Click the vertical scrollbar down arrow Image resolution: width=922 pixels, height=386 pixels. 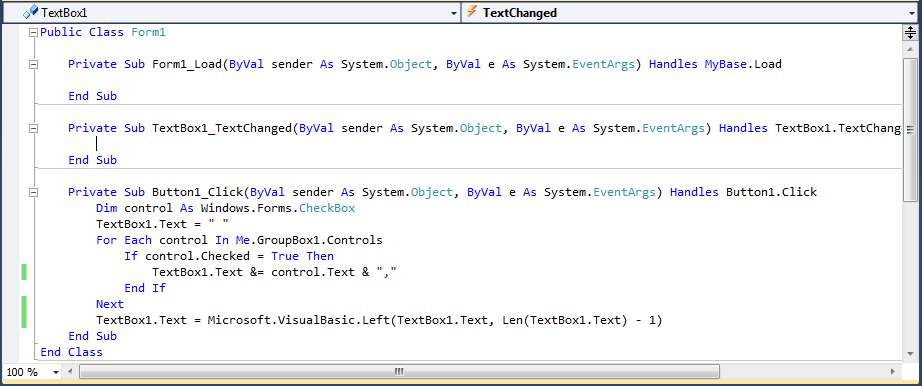pyautogui.click(x=910, y=355)
